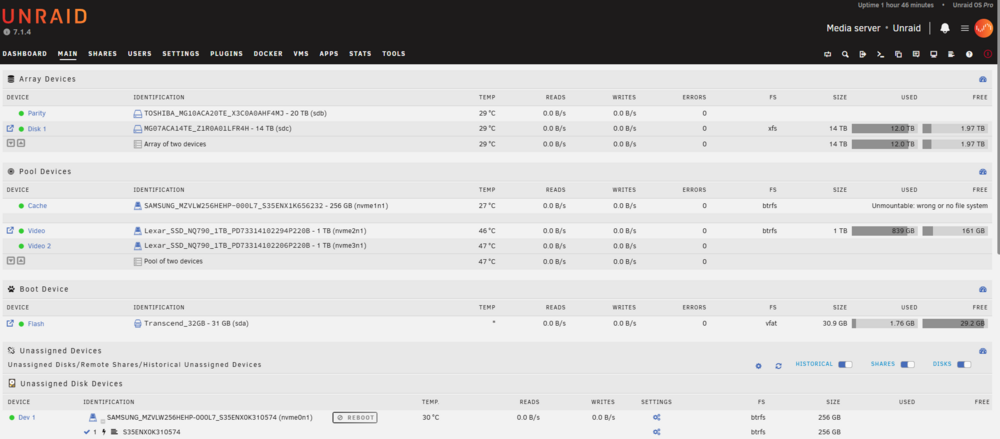Image resolution: width=1000 pixels, height=439 pixels.
Task: Expand the small box beside SAMSUNG nvme0n1
Action: coord(103,420)
